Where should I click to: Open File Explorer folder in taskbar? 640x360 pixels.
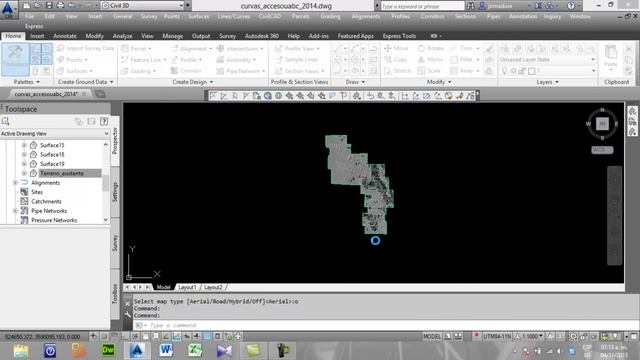click(21, 350)
